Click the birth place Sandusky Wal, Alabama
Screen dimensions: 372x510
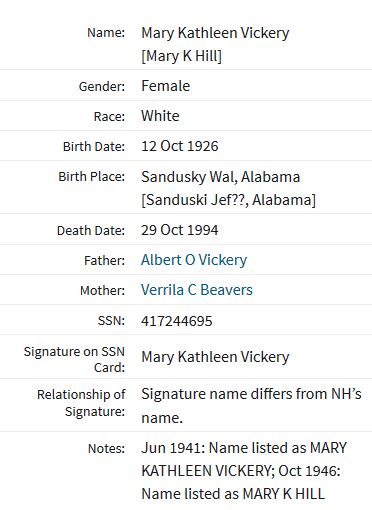[x=221, y=177]
